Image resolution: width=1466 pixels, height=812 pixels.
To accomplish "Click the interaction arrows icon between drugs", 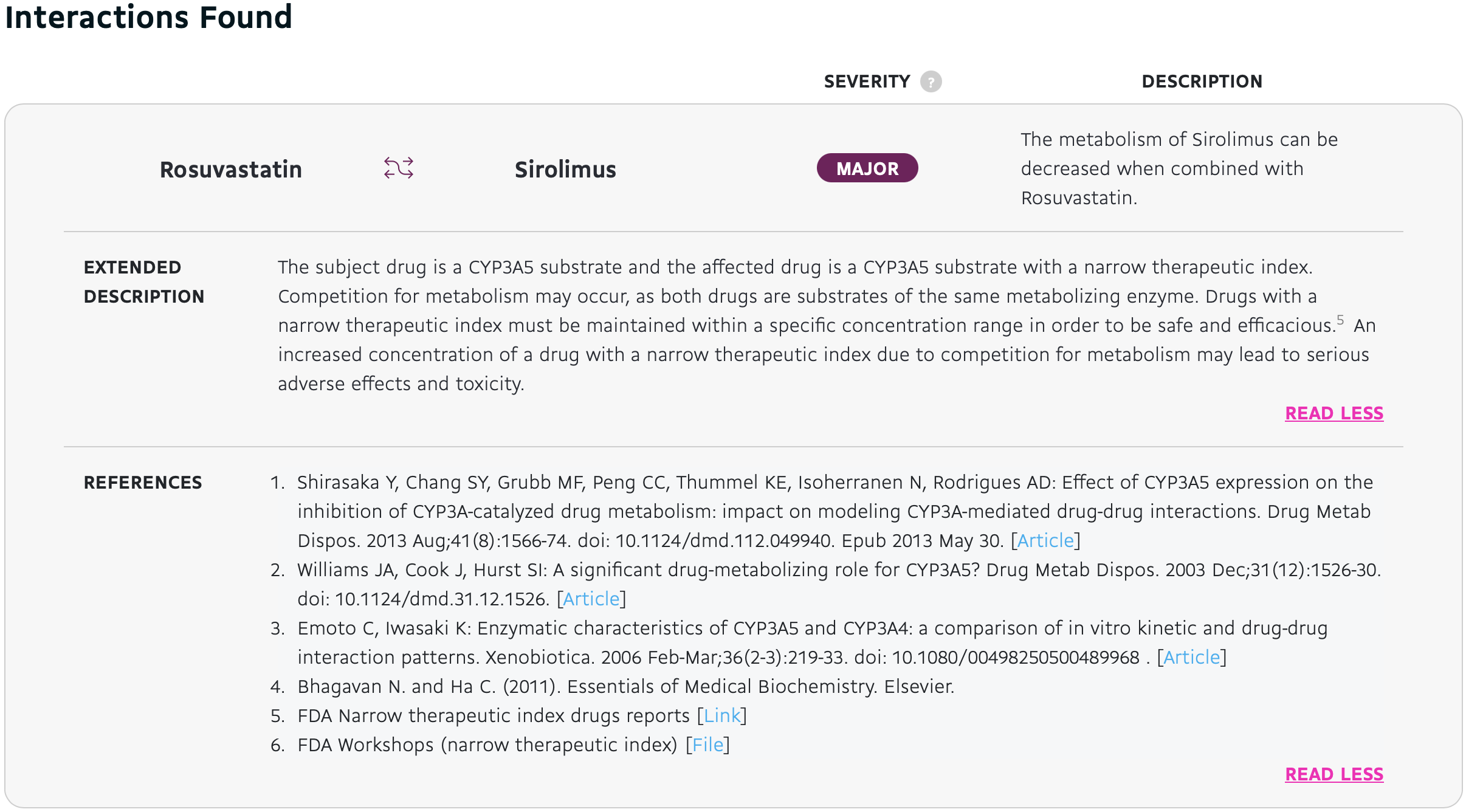I will click(399, 168).
